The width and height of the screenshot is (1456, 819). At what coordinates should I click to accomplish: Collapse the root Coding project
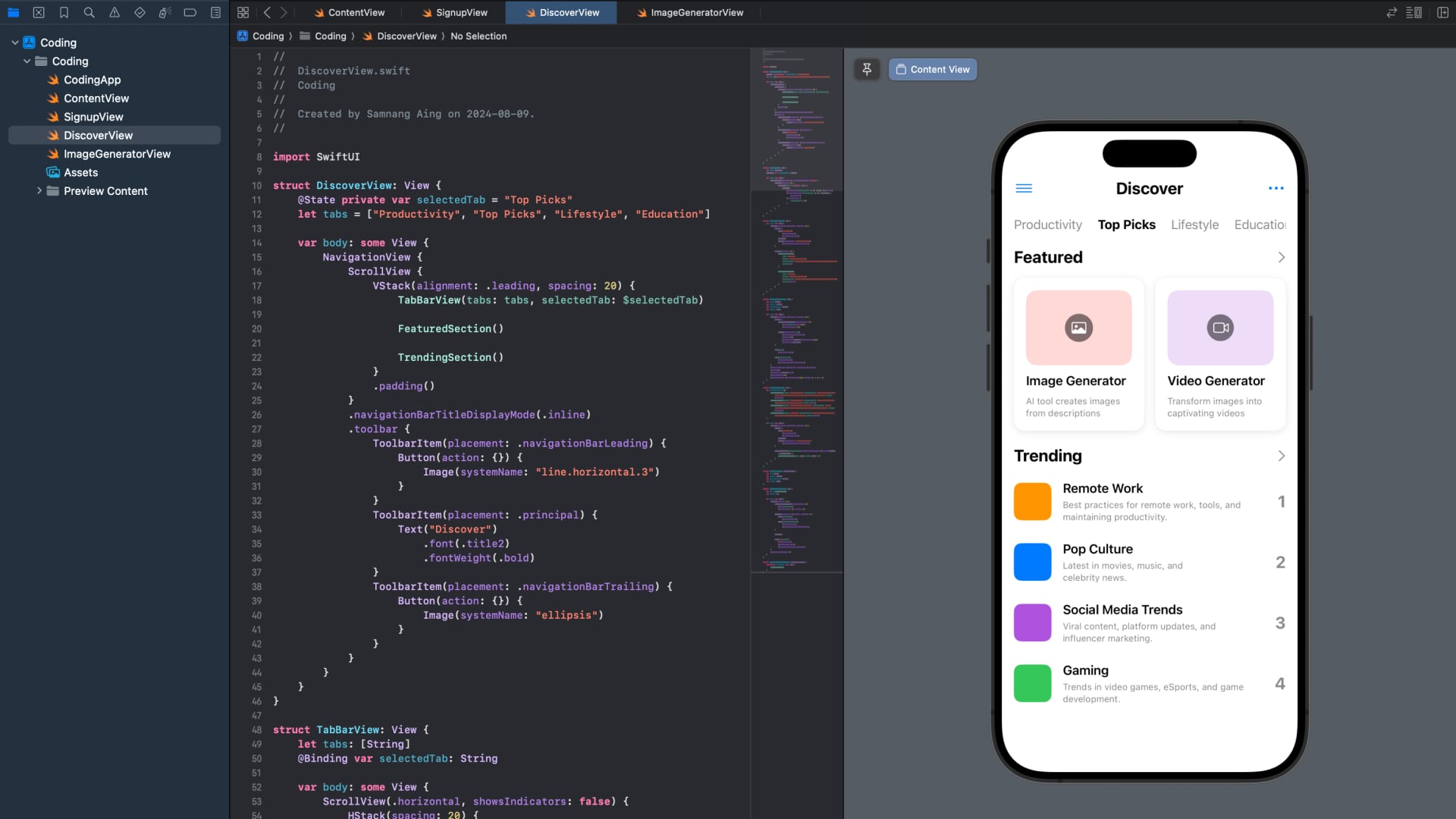pyautogui.click(x=15, y=42)
